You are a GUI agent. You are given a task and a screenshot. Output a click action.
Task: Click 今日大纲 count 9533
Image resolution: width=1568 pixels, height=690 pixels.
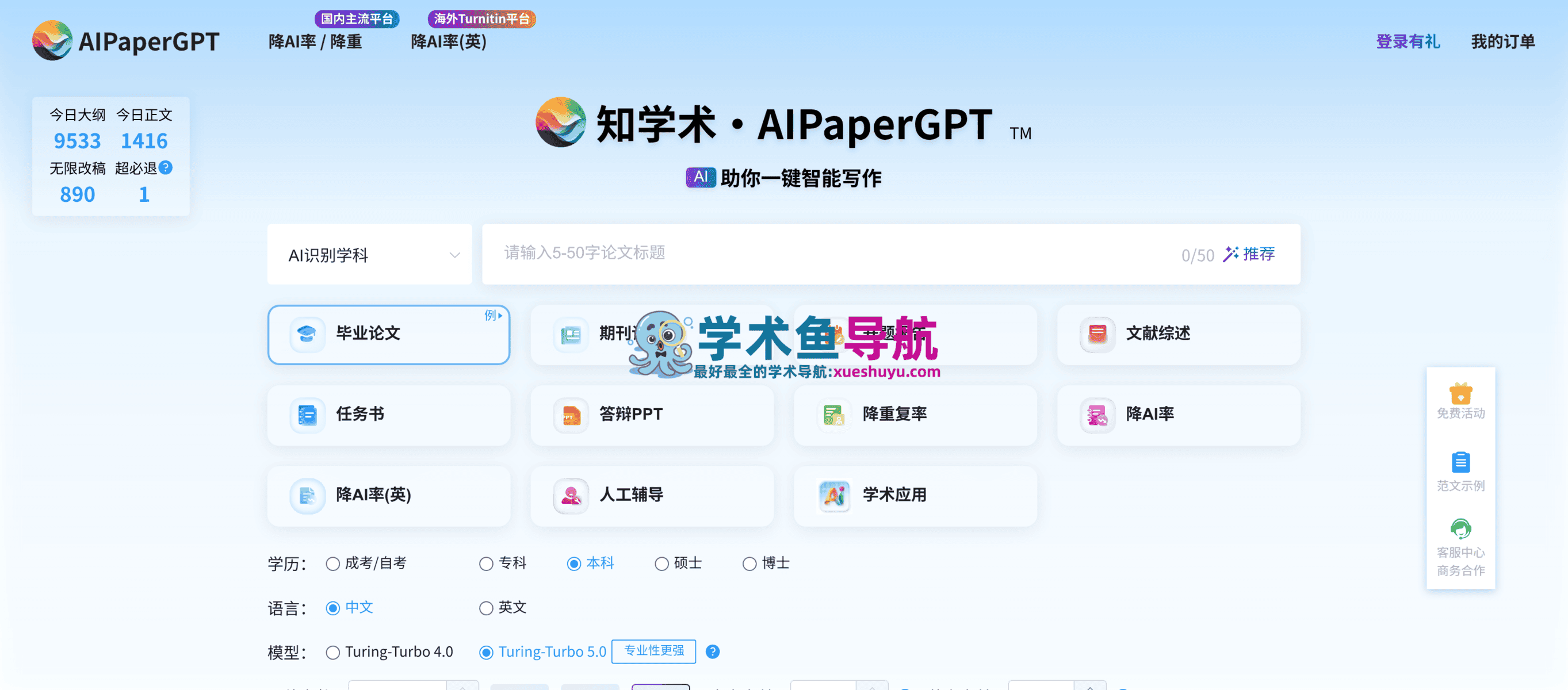(x=77, y=141)
